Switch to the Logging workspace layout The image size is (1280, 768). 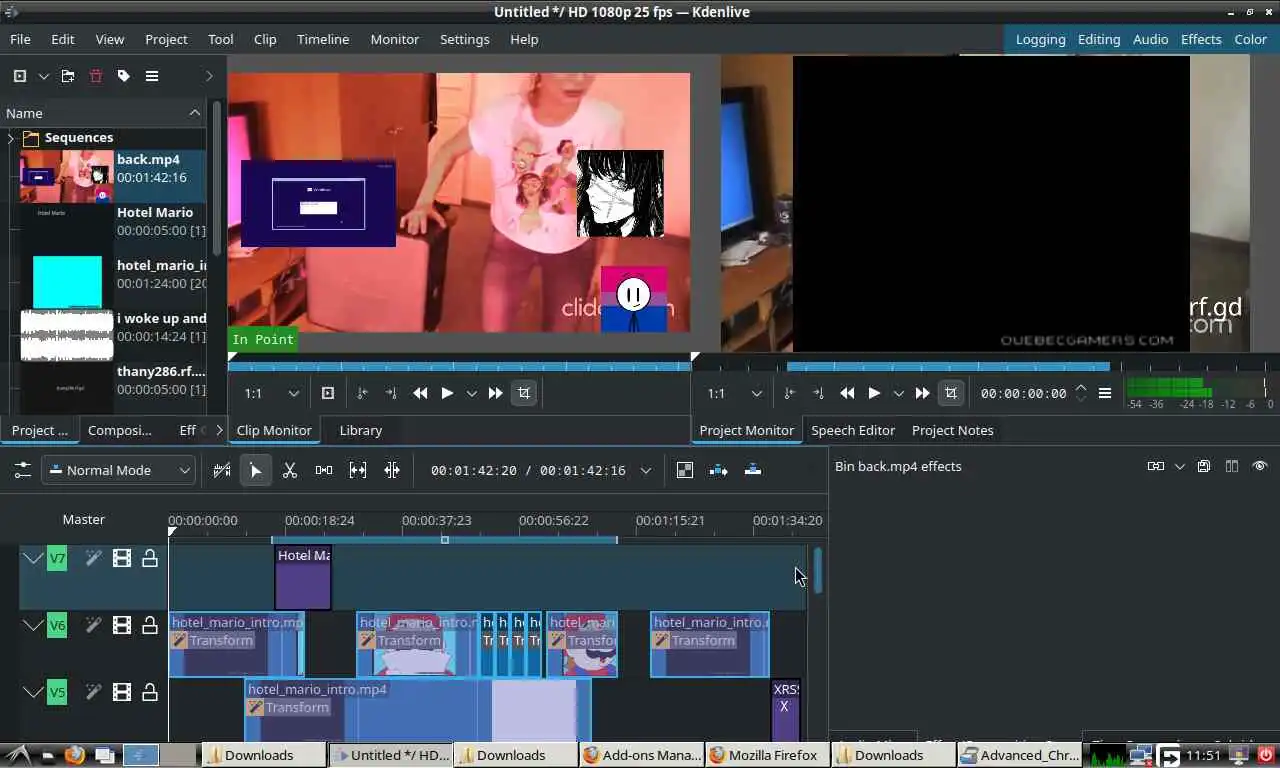pyautogui.click(x=1040, y=39)
